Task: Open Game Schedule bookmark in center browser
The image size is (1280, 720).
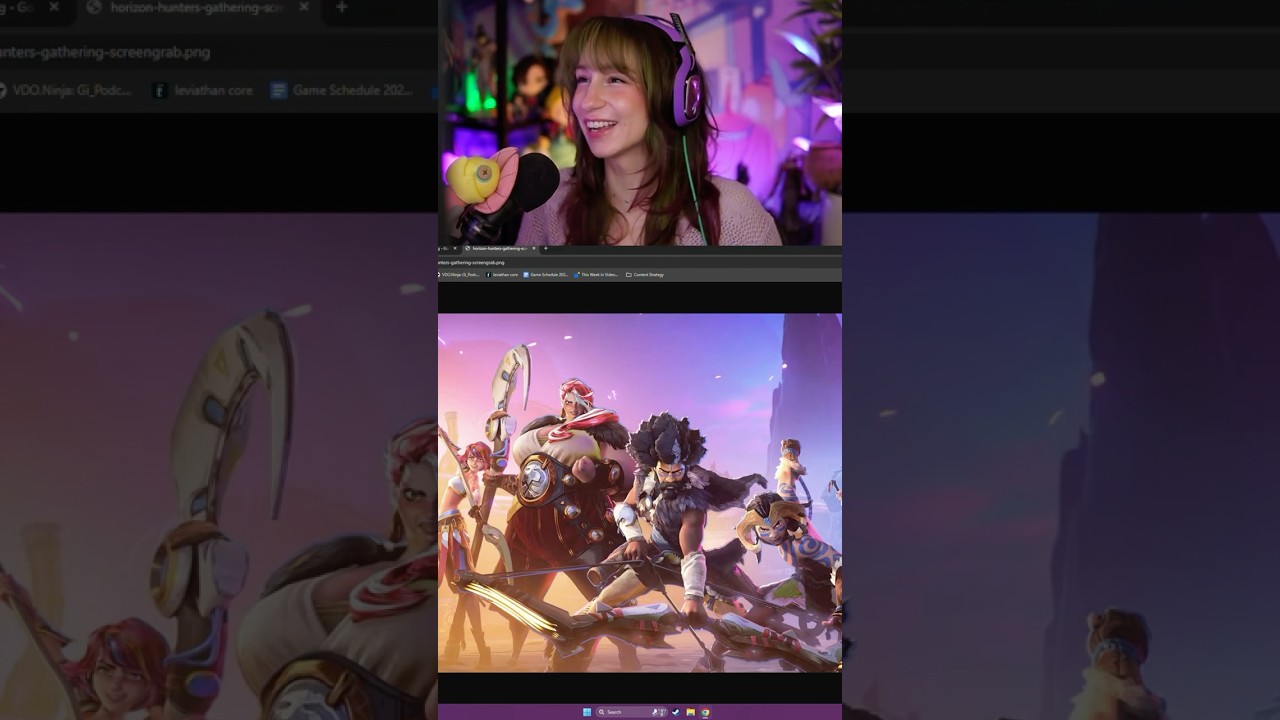Action: 546,274
